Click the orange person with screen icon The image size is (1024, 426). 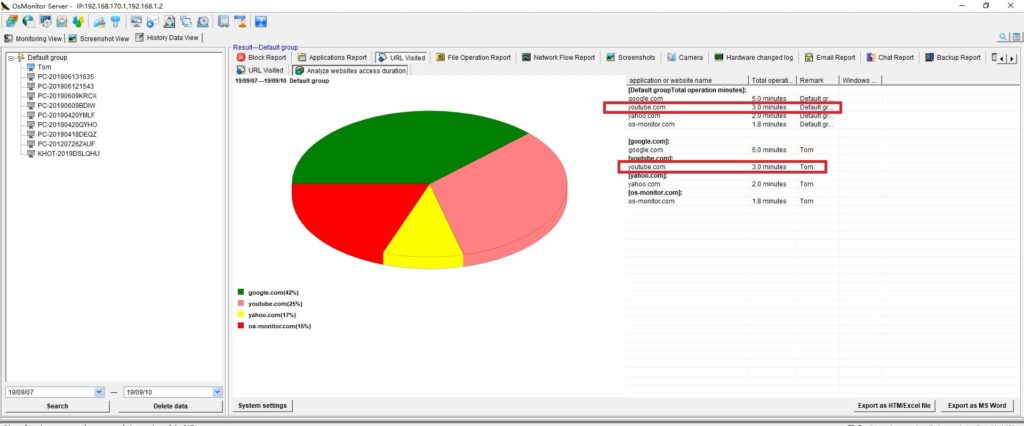coord(240,22)
